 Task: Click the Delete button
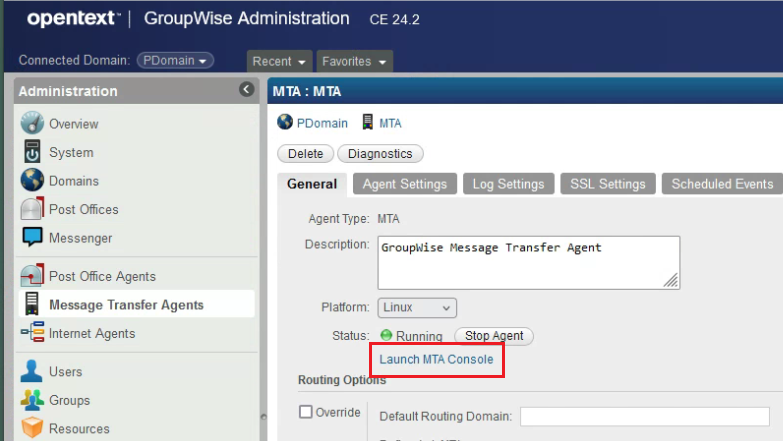[x=306, y=154]
